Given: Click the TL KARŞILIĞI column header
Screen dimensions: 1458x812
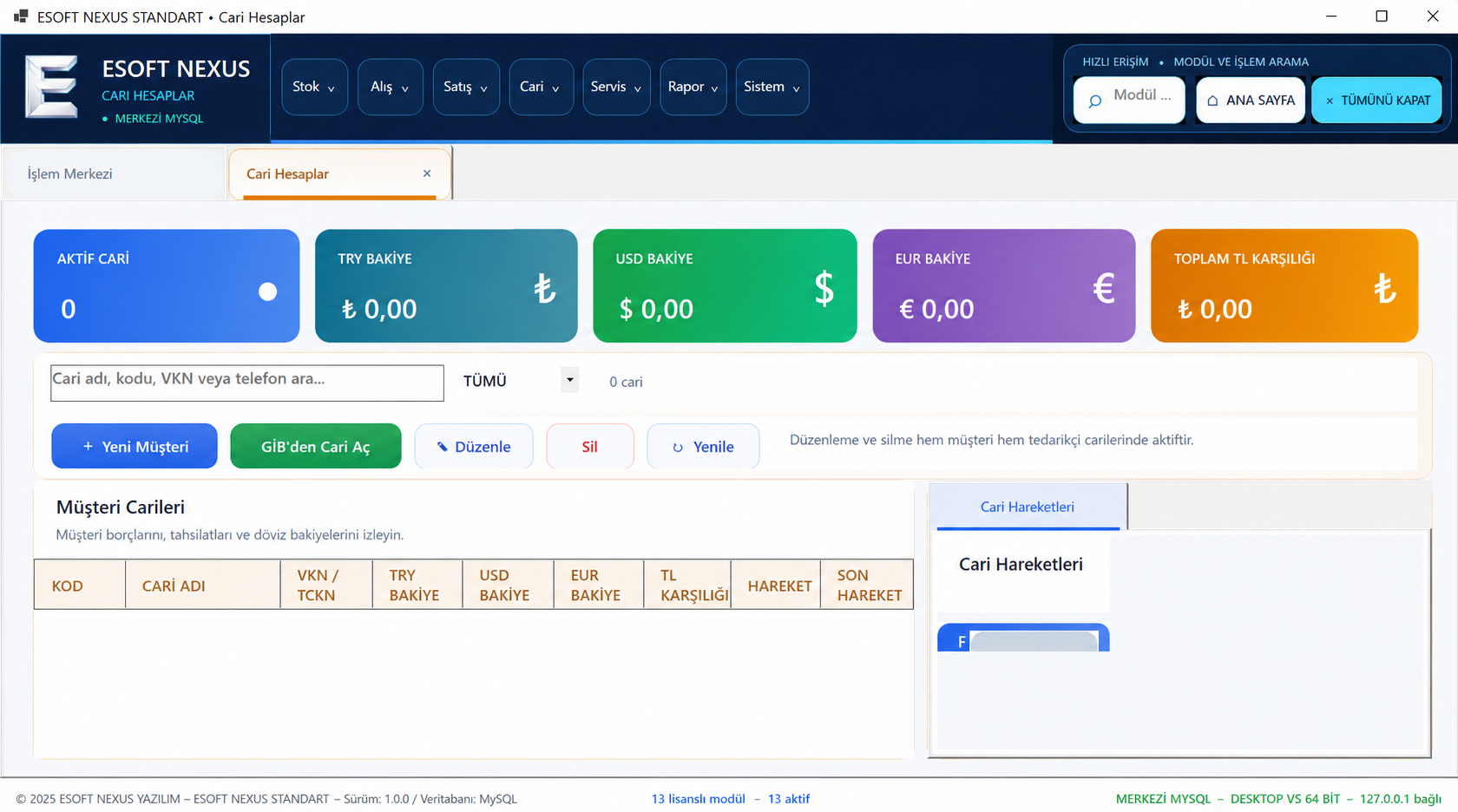Looking at the screenshot, I should click(687, 586).
